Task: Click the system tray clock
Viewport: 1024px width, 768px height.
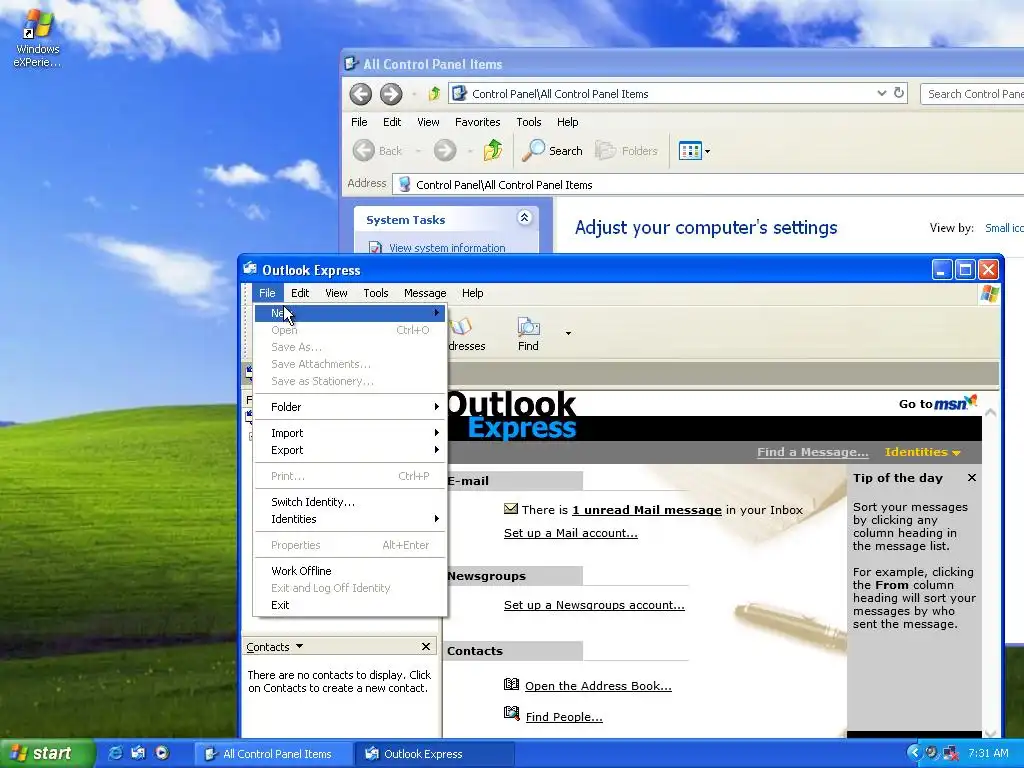Action: (x=988, y=753)
